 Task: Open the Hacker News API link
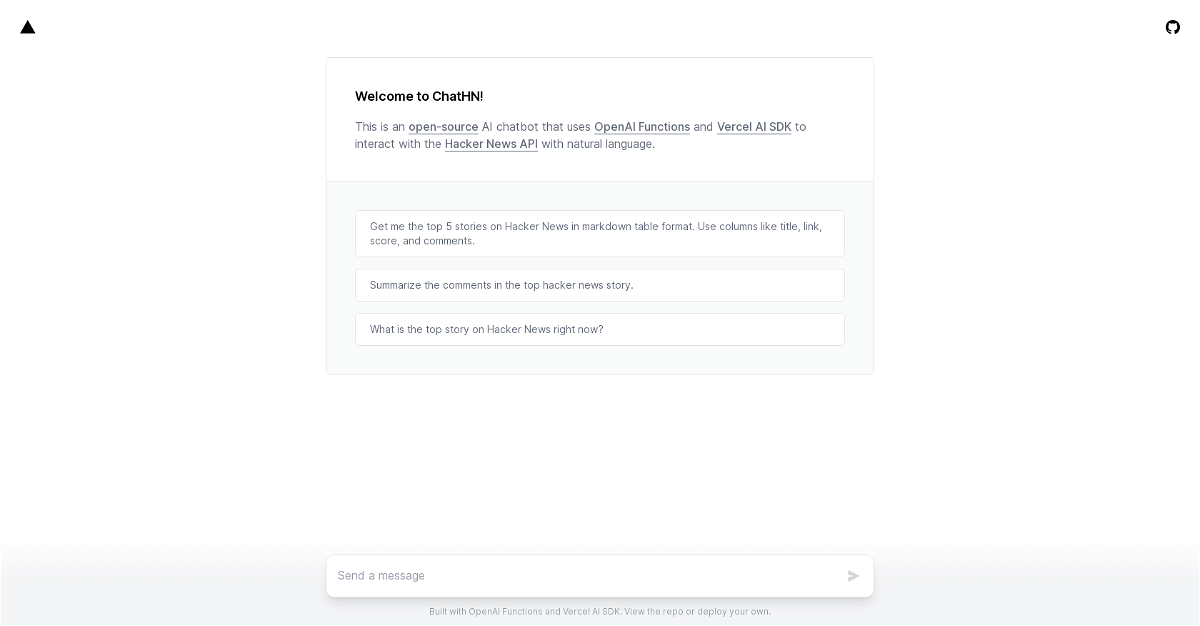(x=491, y=144)
